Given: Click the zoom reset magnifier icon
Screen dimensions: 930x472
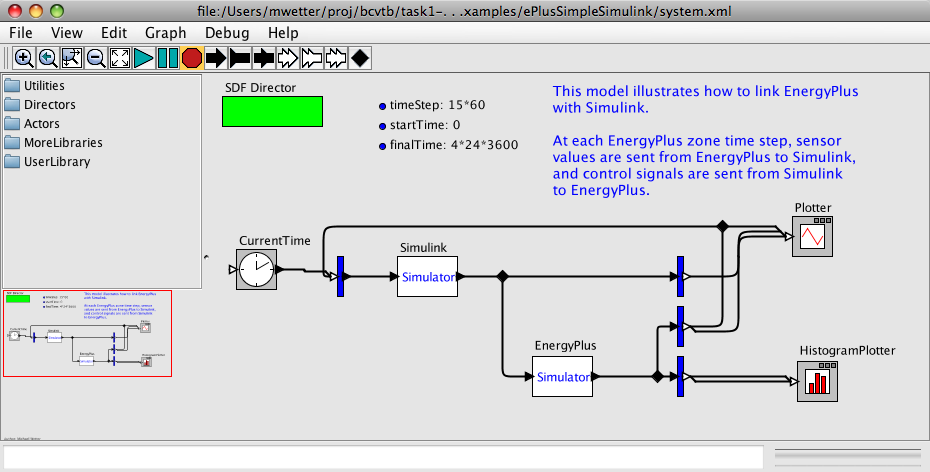Looking at the screenshot, I should pos(48,58).
